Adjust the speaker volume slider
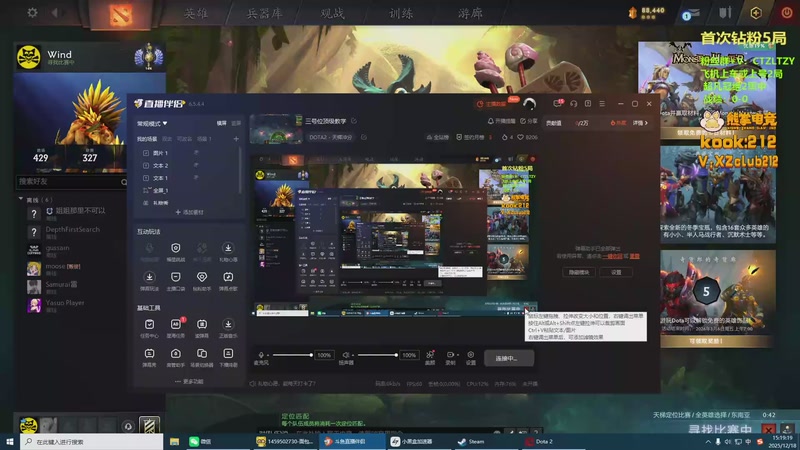Screen dimensions: 800x450 (377, 355)
